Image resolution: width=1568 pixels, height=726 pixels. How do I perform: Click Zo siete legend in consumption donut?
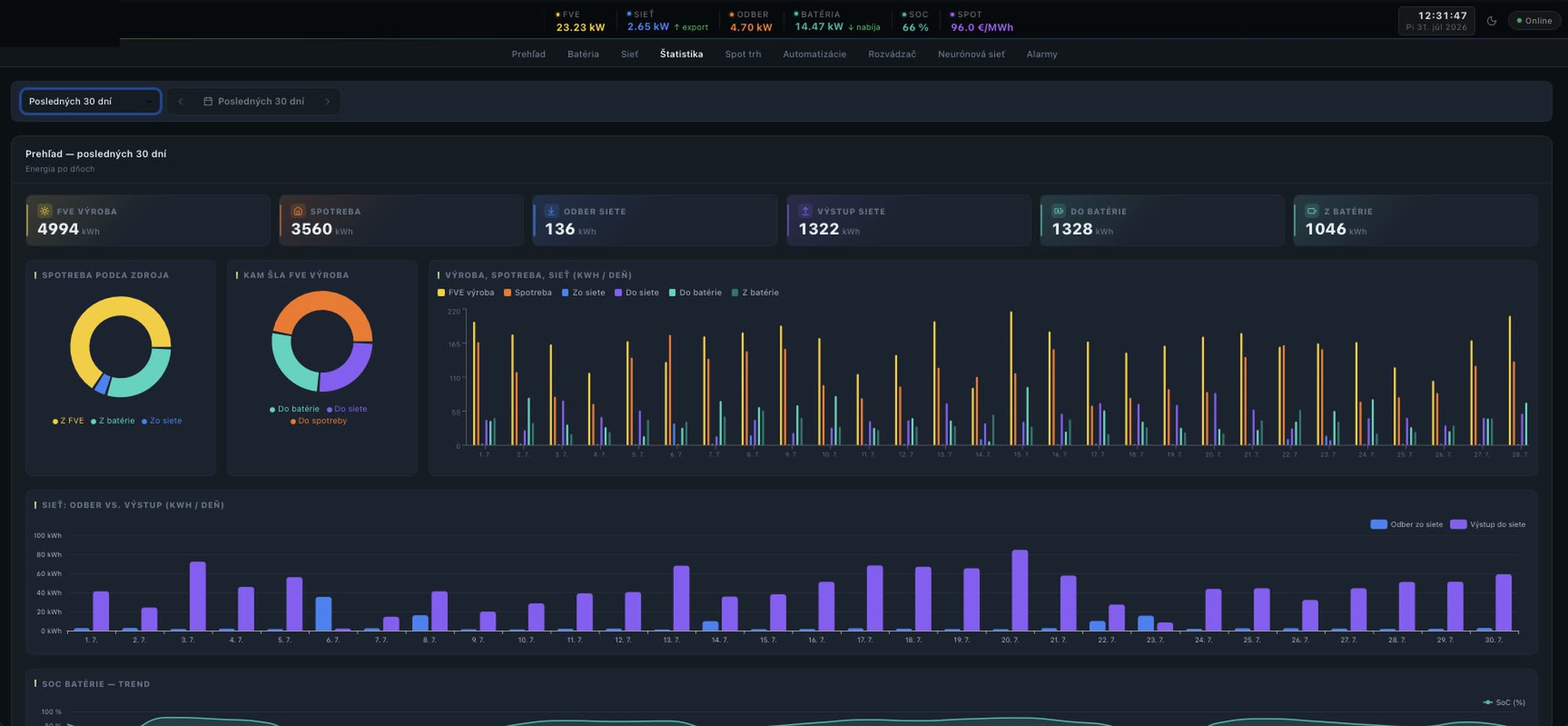pyautogui.click(x=162, y=421)
